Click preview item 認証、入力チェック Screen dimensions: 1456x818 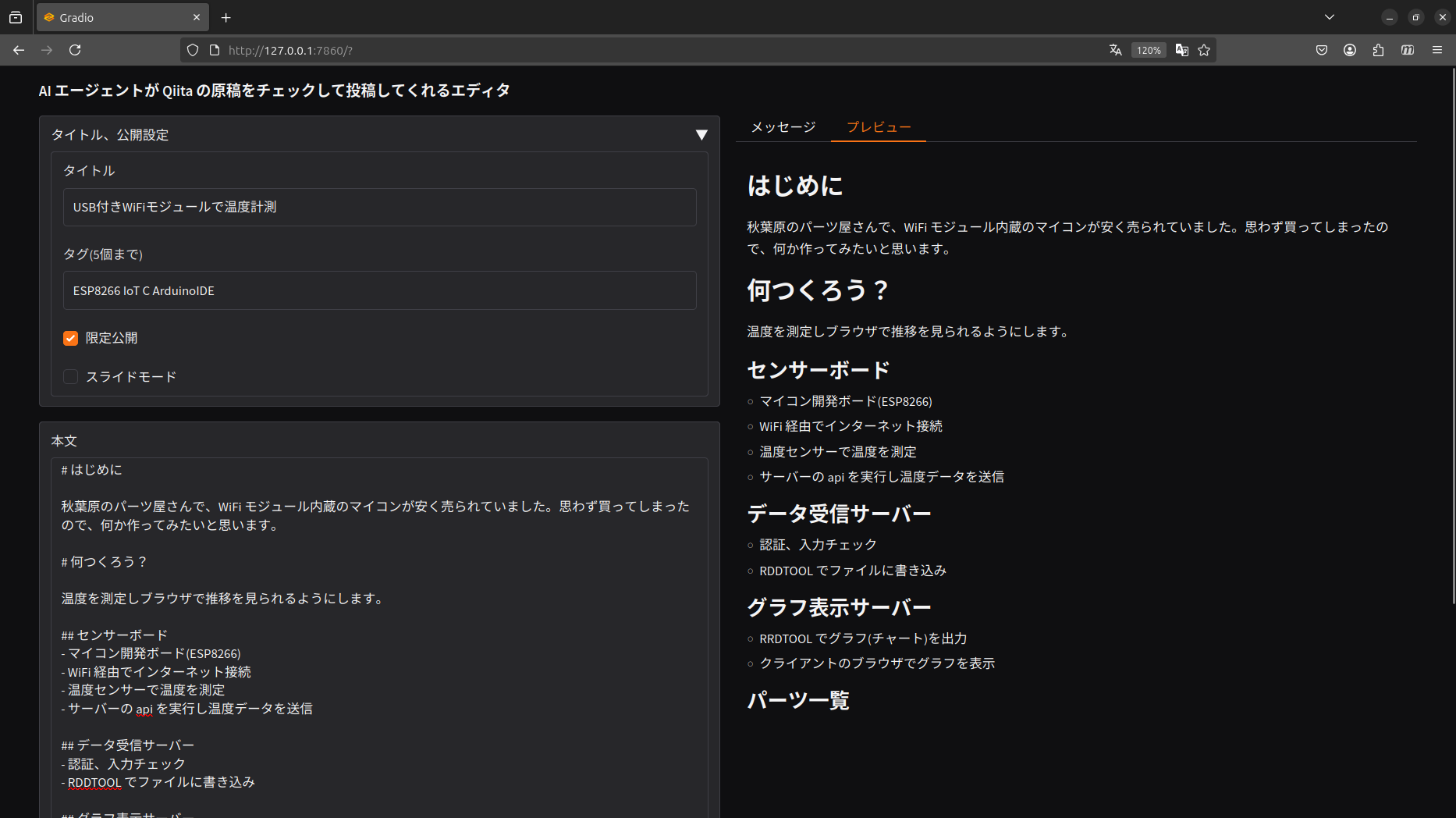(x=818, y=545)
